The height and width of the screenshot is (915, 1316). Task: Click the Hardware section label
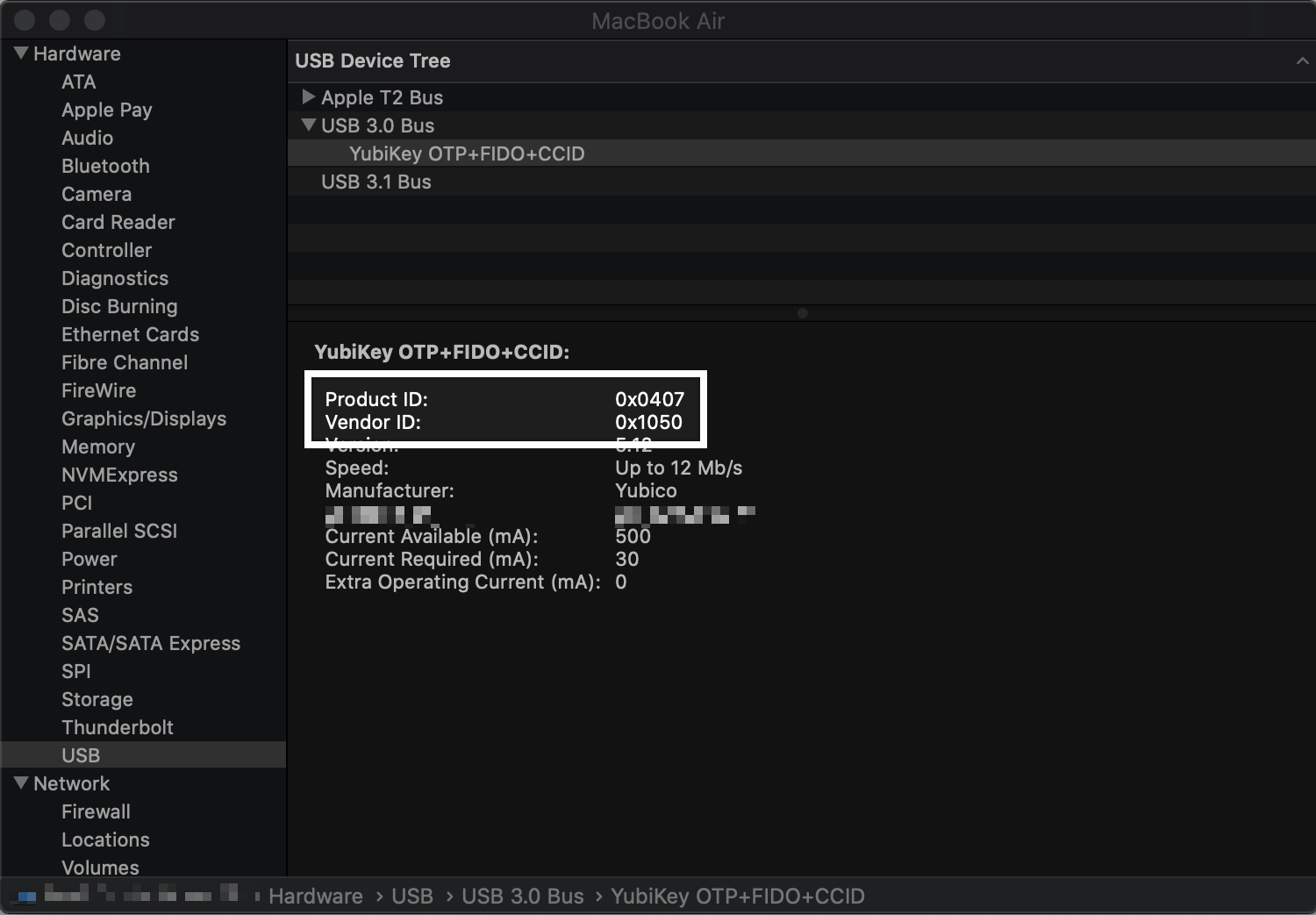tap(76, 54)
